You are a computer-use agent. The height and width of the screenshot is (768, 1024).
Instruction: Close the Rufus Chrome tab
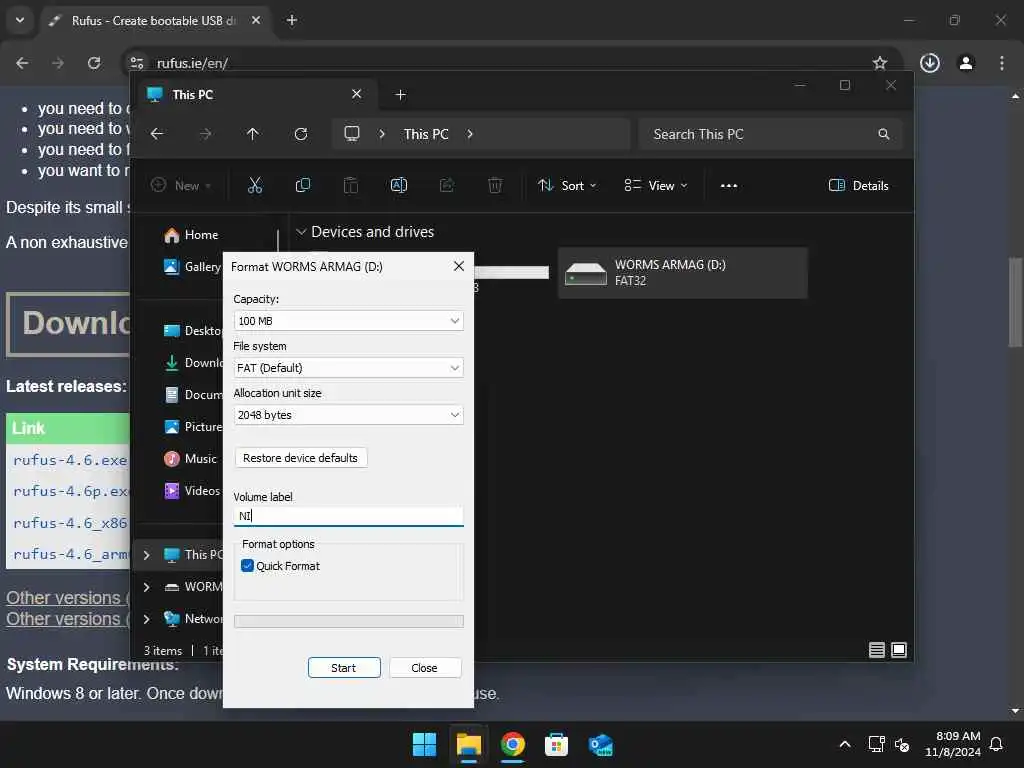pyautogui.click(x=256, y=20)
